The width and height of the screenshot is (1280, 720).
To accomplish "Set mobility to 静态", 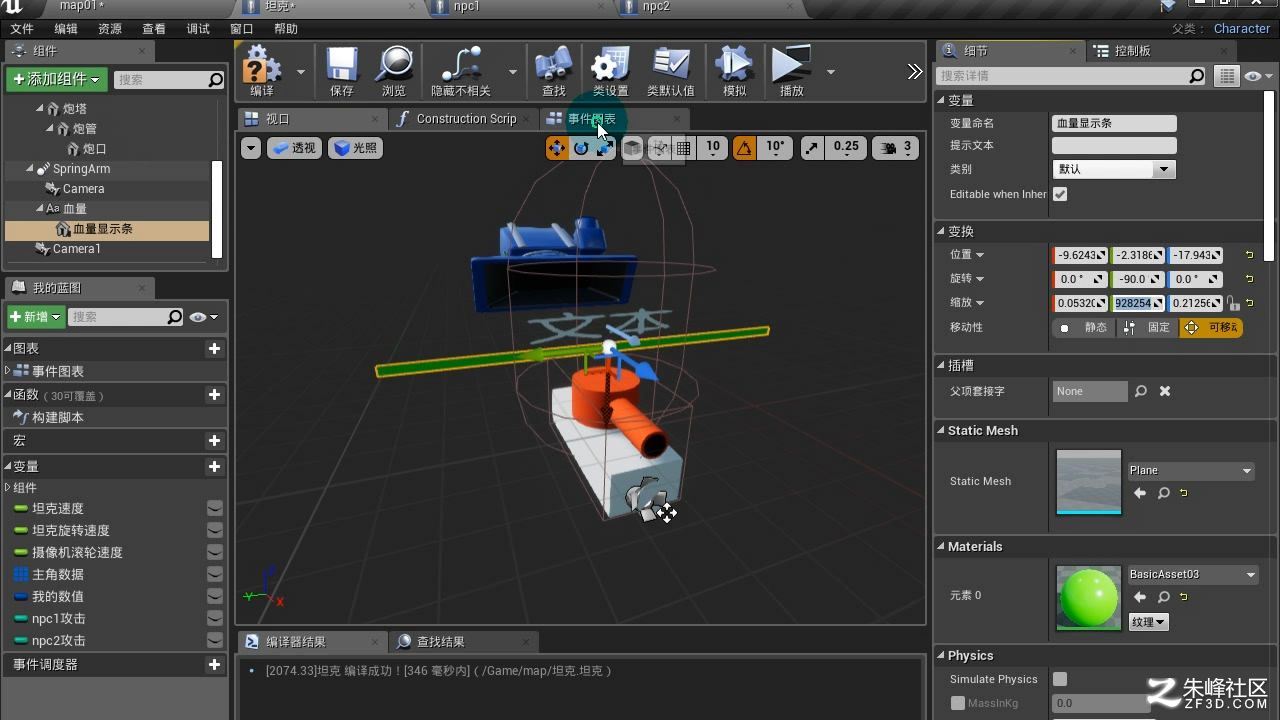I will pos(1084,327).
